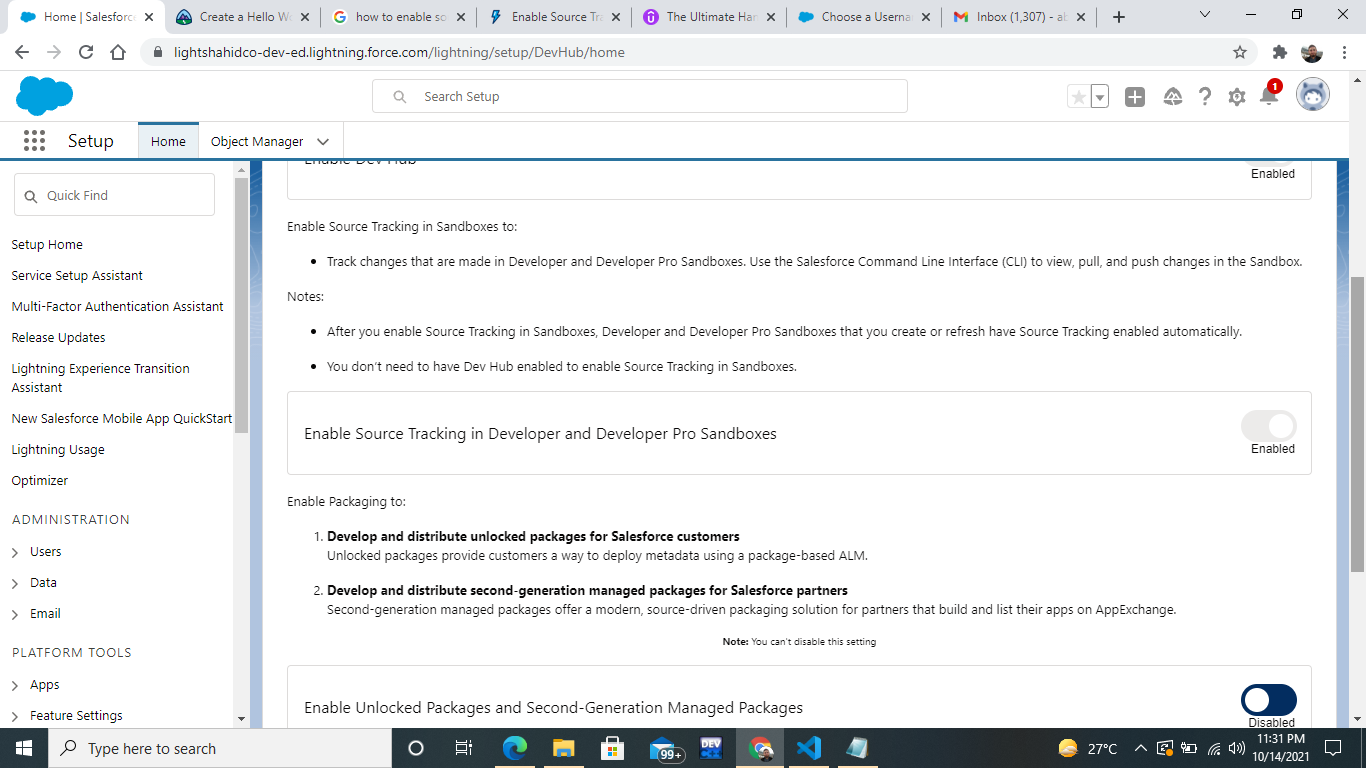Open the Optimizer sidebar link
The image size is (1366, 768).
point(40,480)
